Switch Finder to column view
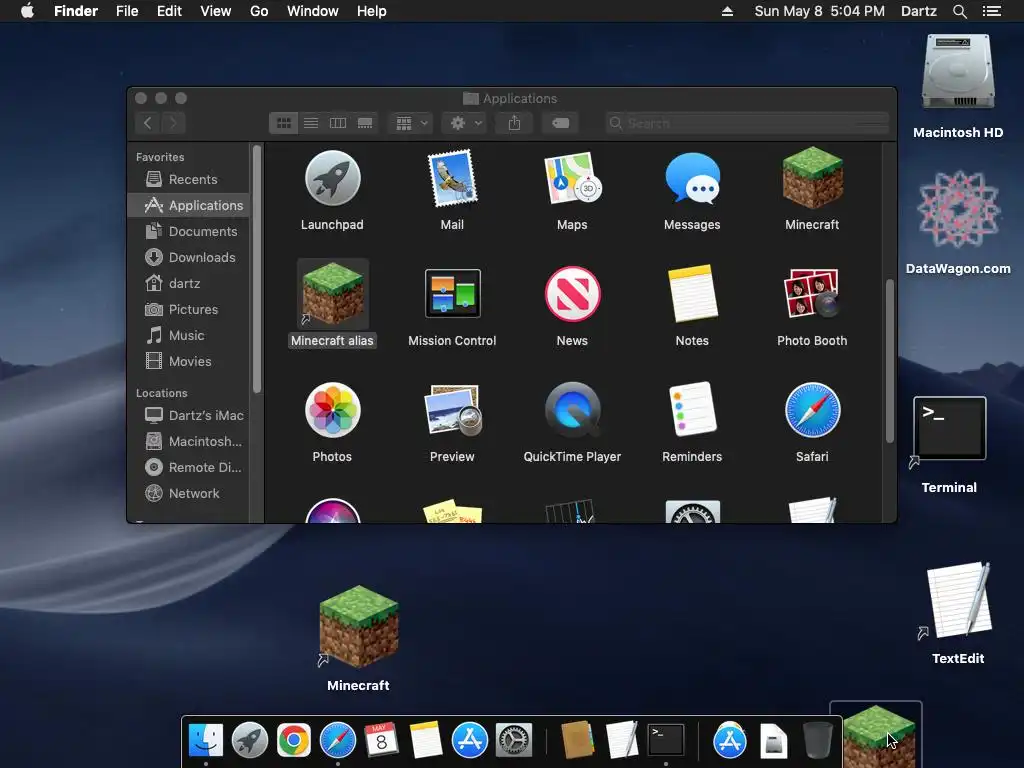Screen dimensions: 1024x768 tap(338, 123)
